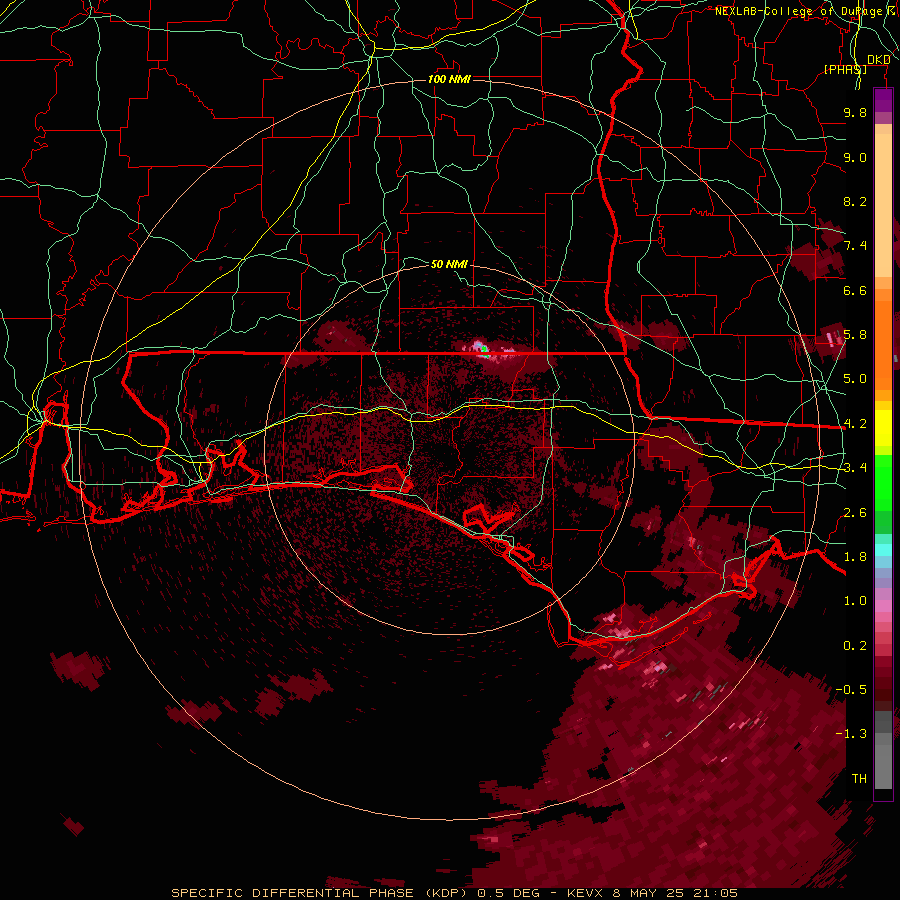
Task: Click the purple top segment of the color bar
Action: 883,101
